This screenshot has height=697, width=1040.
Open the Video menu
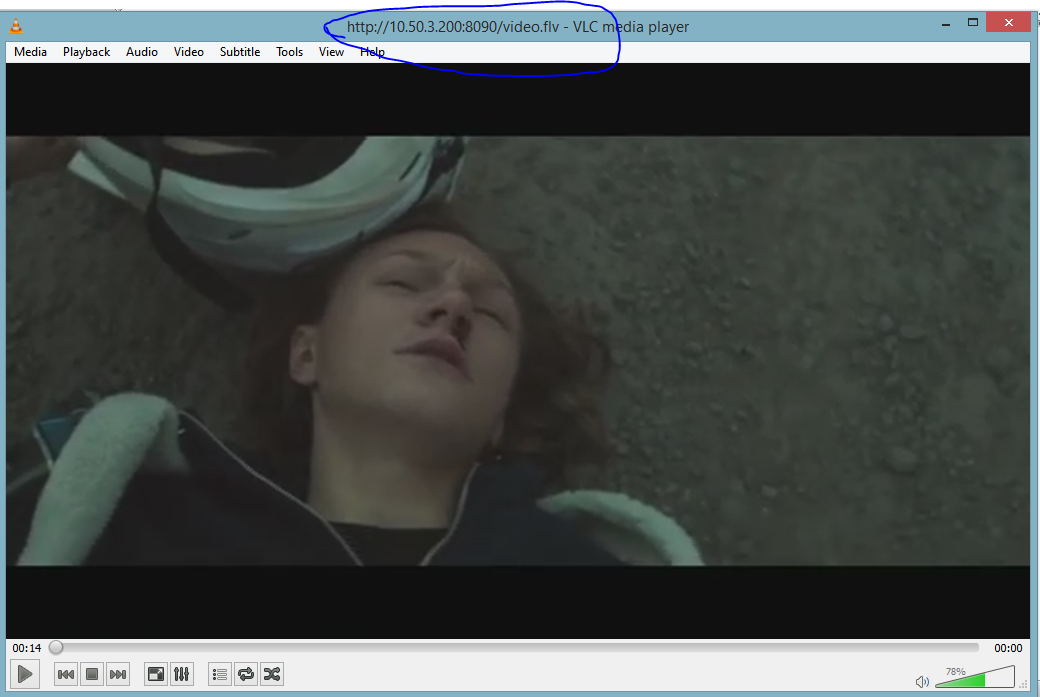coord(188,52)
